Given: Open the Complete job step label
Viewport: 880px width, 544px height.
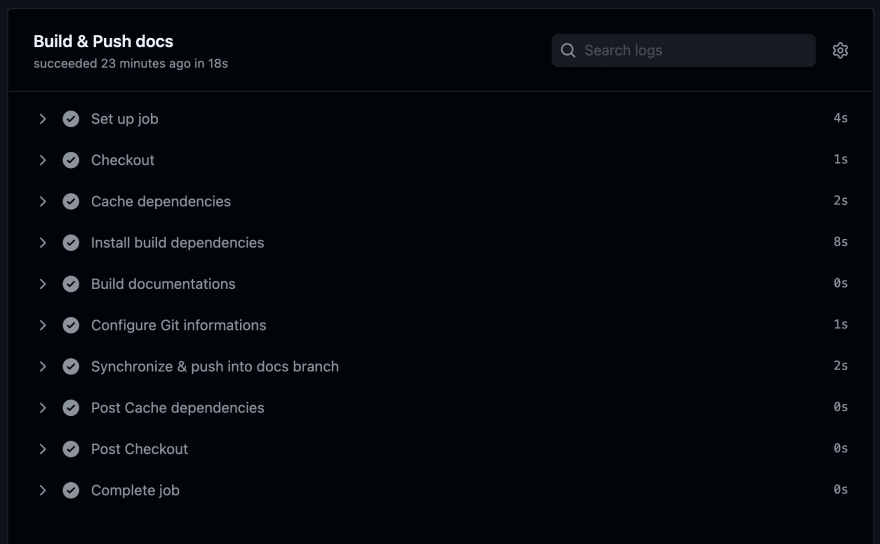Looking at the screenshot, I should point(135,490).
